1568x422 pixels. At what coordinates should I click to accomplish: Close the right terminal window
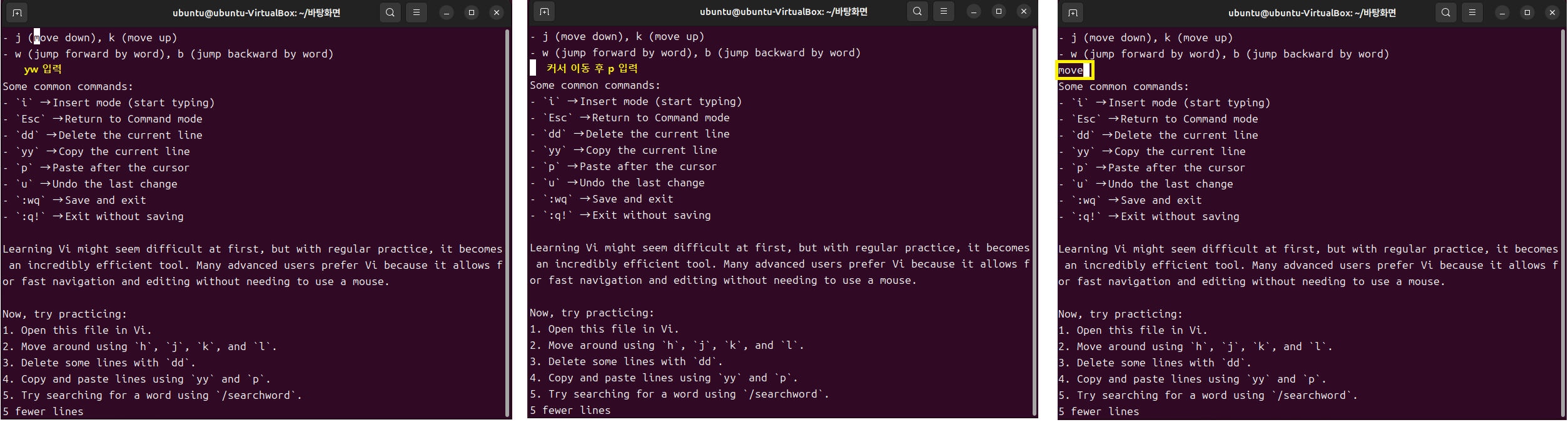(1552, 13)
